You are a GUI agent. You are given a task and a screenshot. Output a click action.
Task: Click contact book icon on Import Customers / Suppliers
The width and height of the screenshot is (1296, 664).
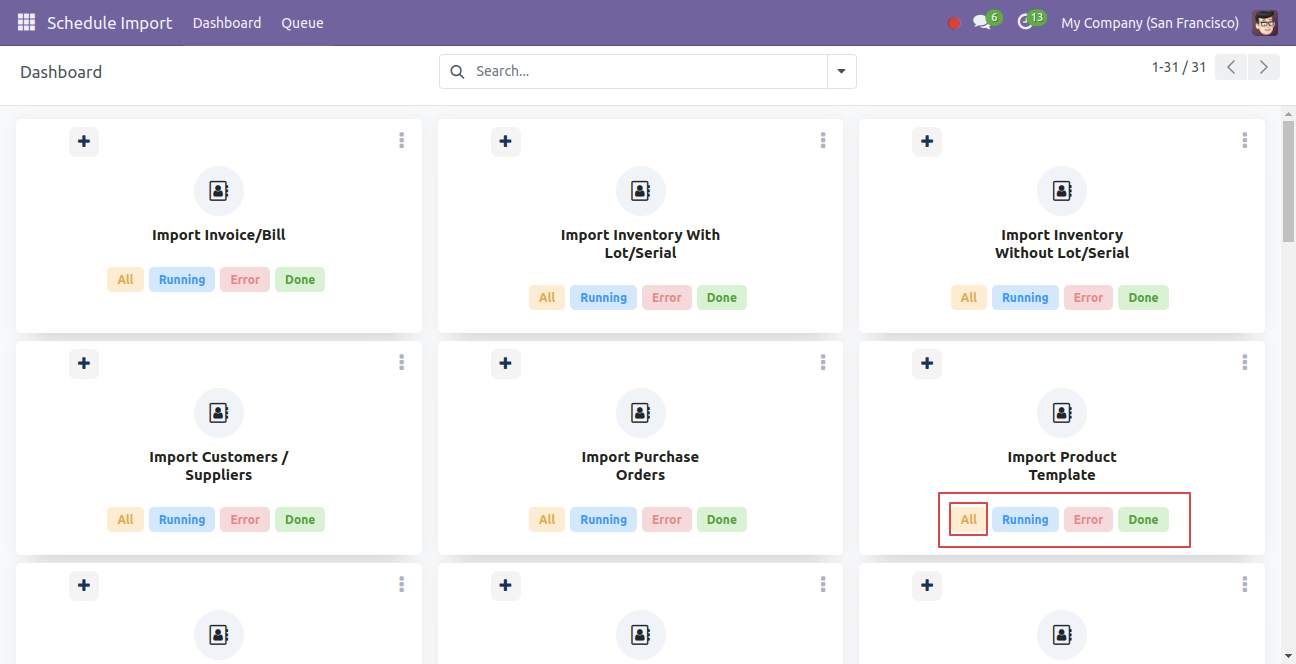219,413
